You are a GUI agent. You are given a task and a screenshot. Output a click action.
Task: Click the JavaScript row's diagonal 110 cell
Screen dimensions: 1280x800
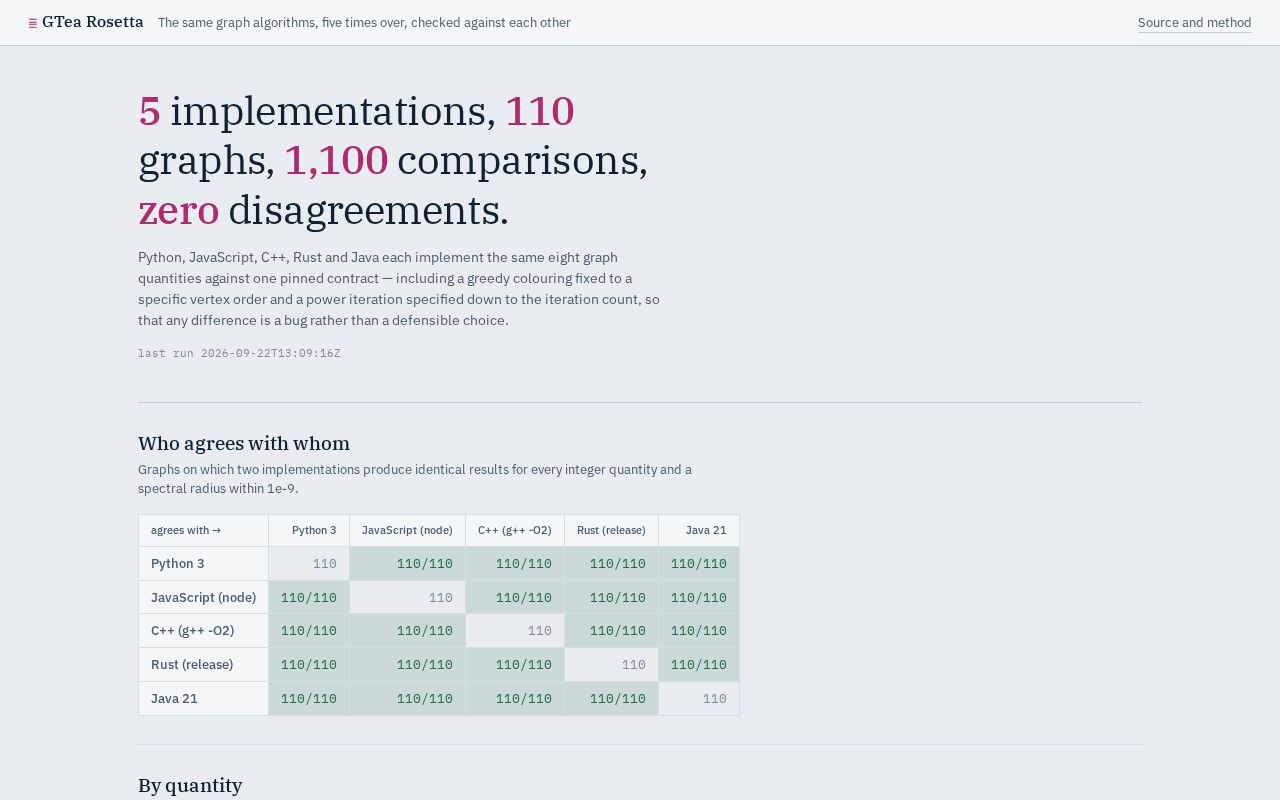tap(407, 598)
